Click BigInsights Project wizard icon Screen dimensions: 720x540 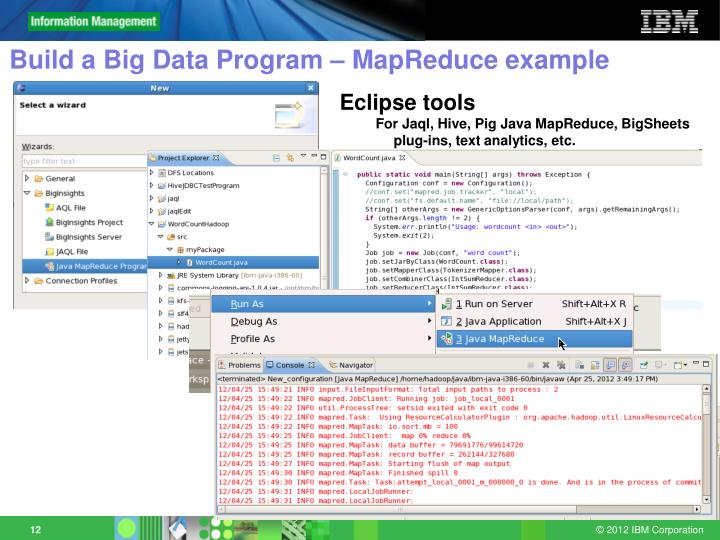coord(50,222)
